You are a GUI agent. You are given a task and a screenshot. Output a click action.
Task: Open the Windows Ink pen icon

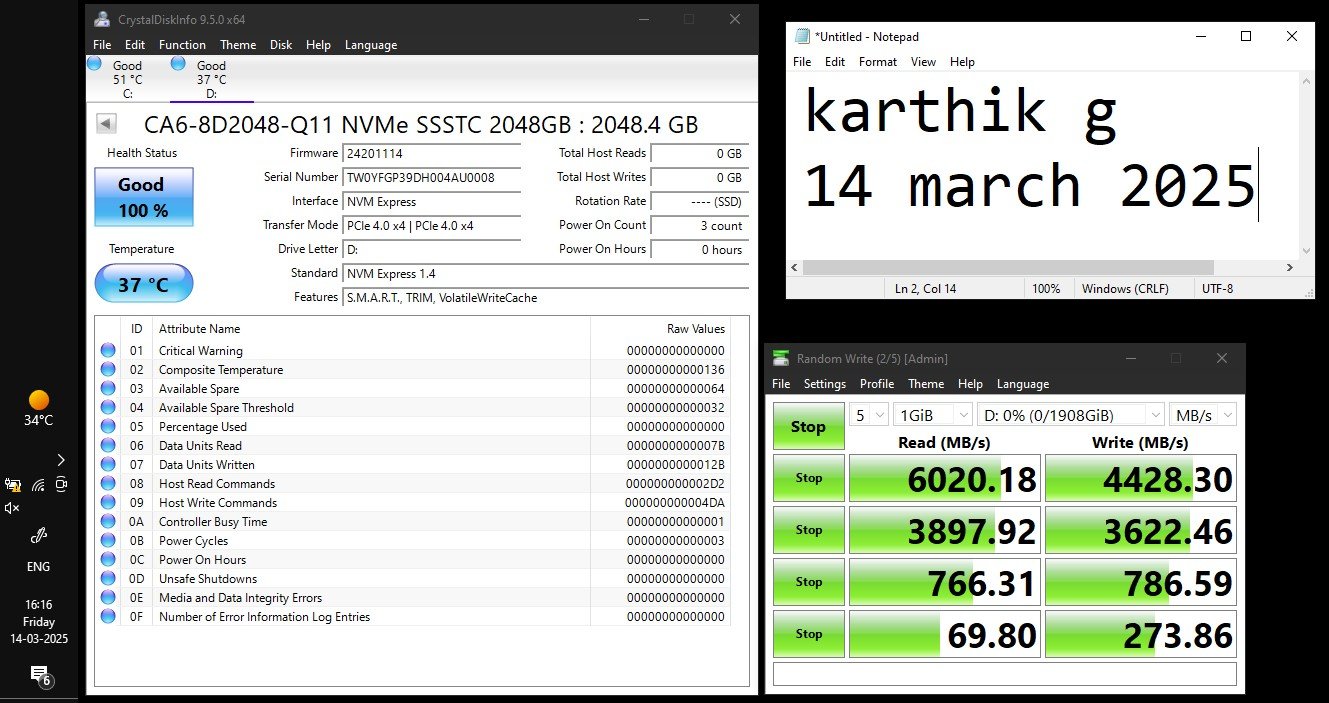[39, 536]
